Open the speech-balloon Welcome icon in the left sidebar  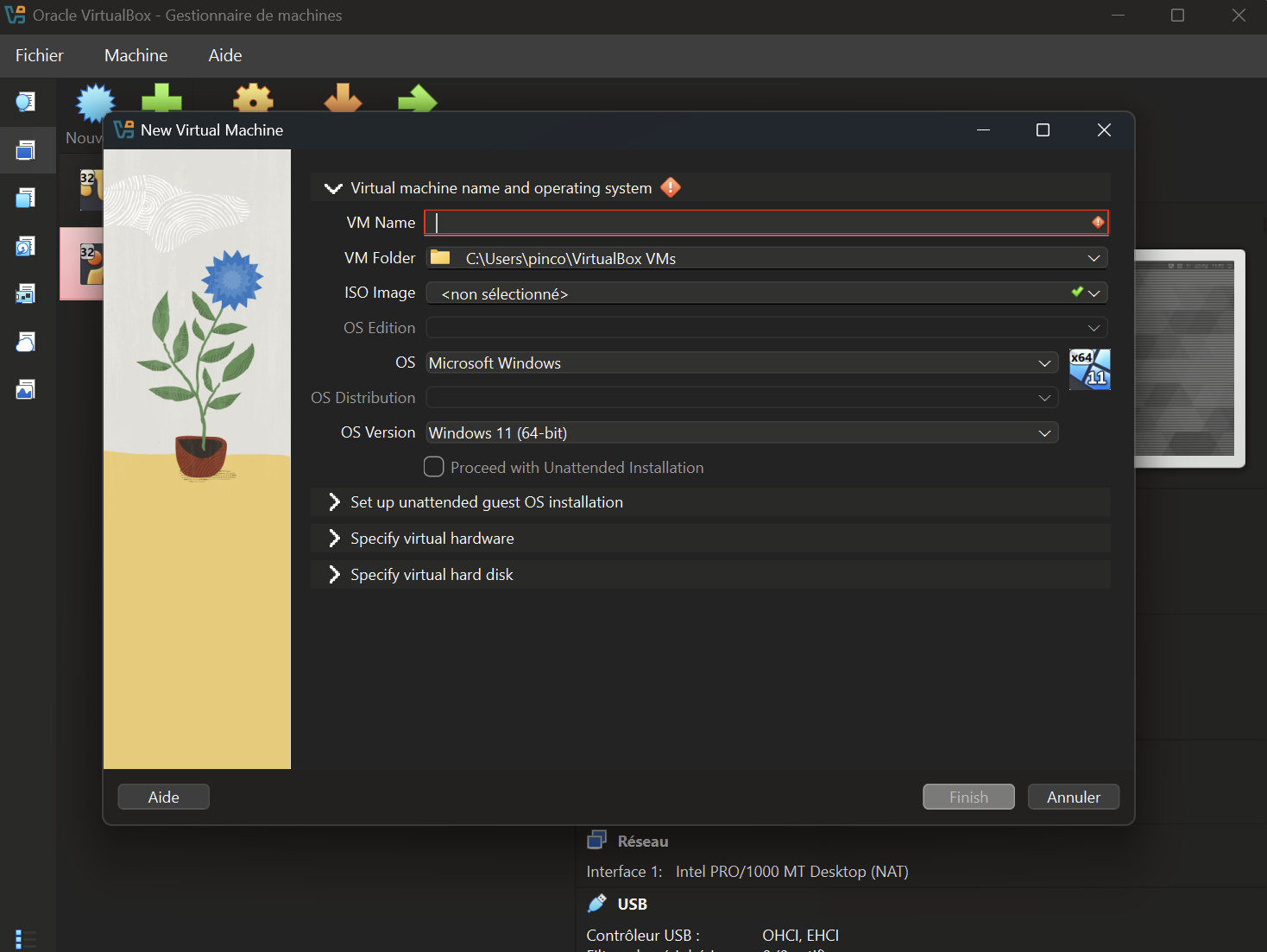[x=26, y=102]
